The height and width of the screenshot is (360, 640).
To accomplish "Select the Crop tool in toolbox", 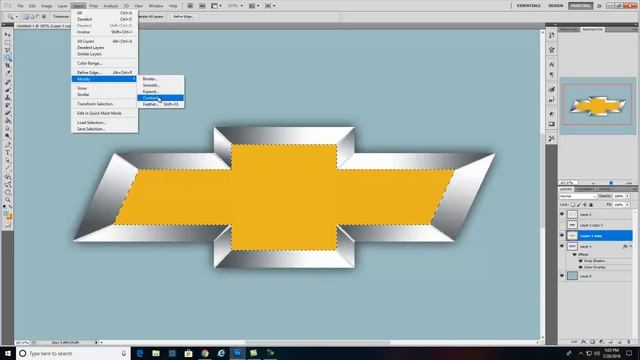I will (x=7, y=66).
